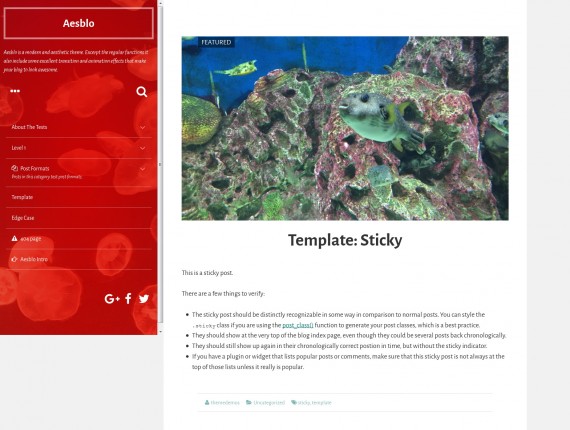Open the Facebook social icon
Image resolution: width=570 pixels, height=430 pixels.
128,298
